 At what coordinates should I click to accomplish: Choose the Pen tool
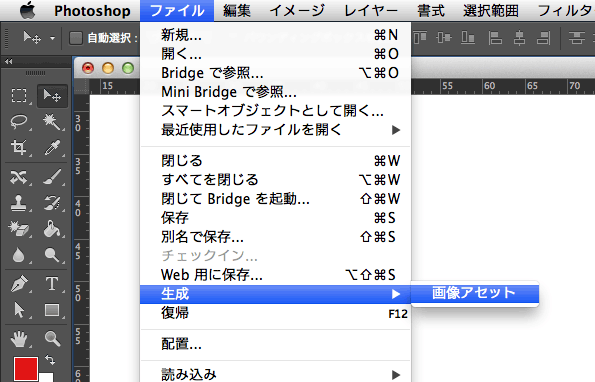point(19,284)
